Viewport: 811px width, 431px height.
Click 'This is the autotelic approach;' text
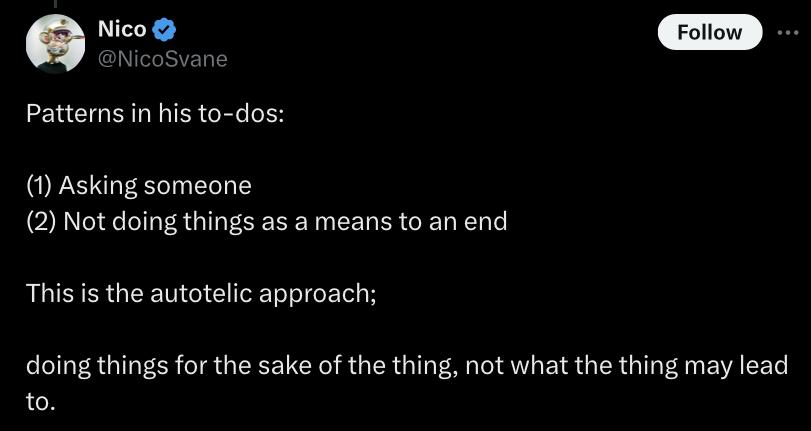[x=201, y=294]
